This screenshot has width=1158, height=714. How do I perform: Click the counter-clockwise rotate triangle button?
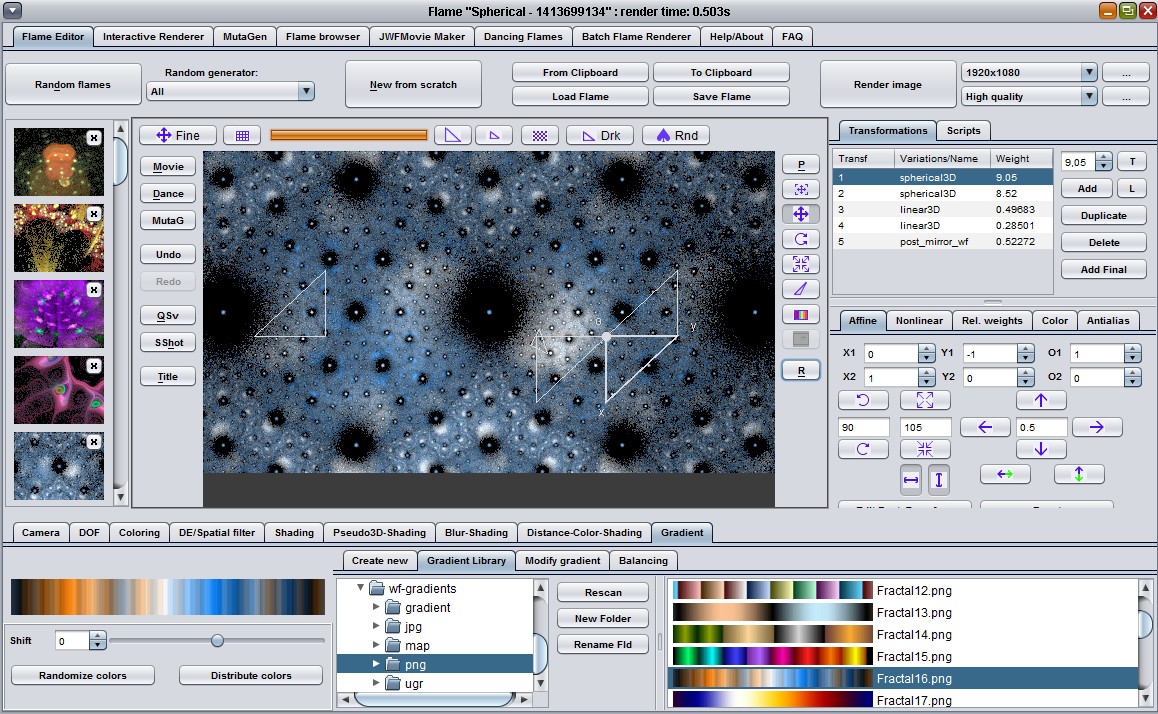pyautogui.click(x=863, y=400)
